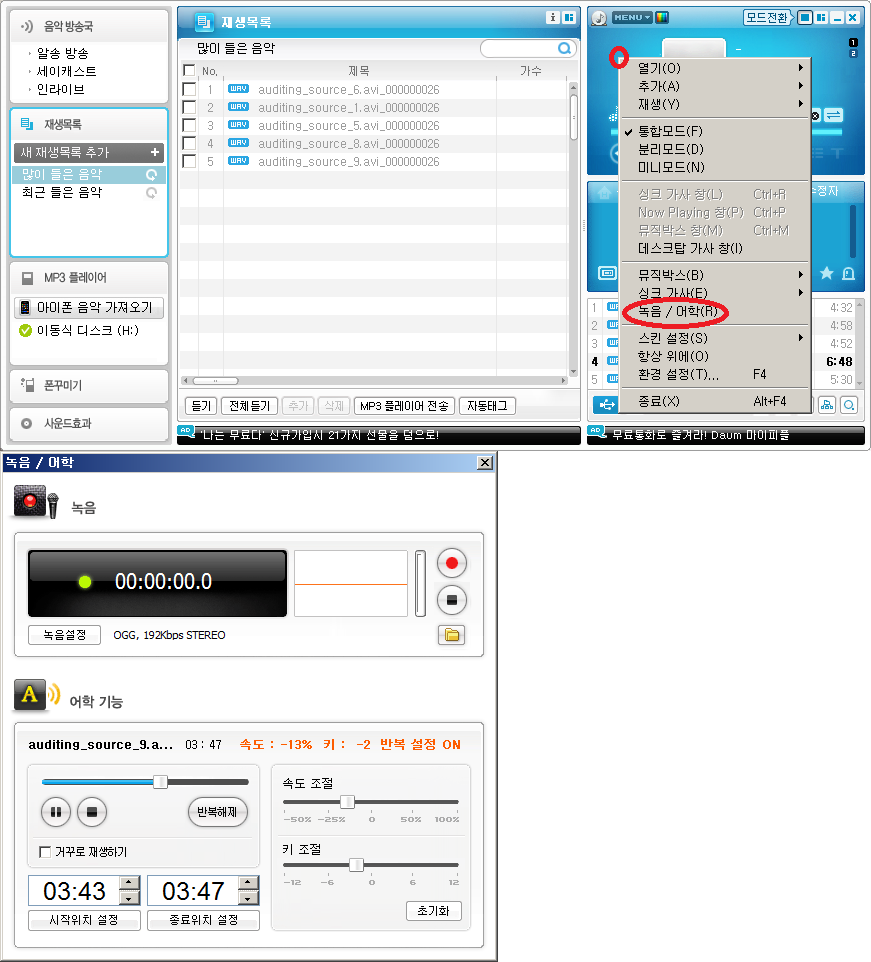Pause playback in the language learning panel
Screen dimensions: 871x962
56,812
